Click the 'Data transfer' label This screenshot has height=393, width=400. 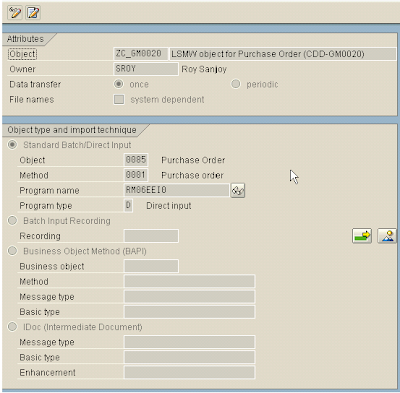(x=35, y=84)
